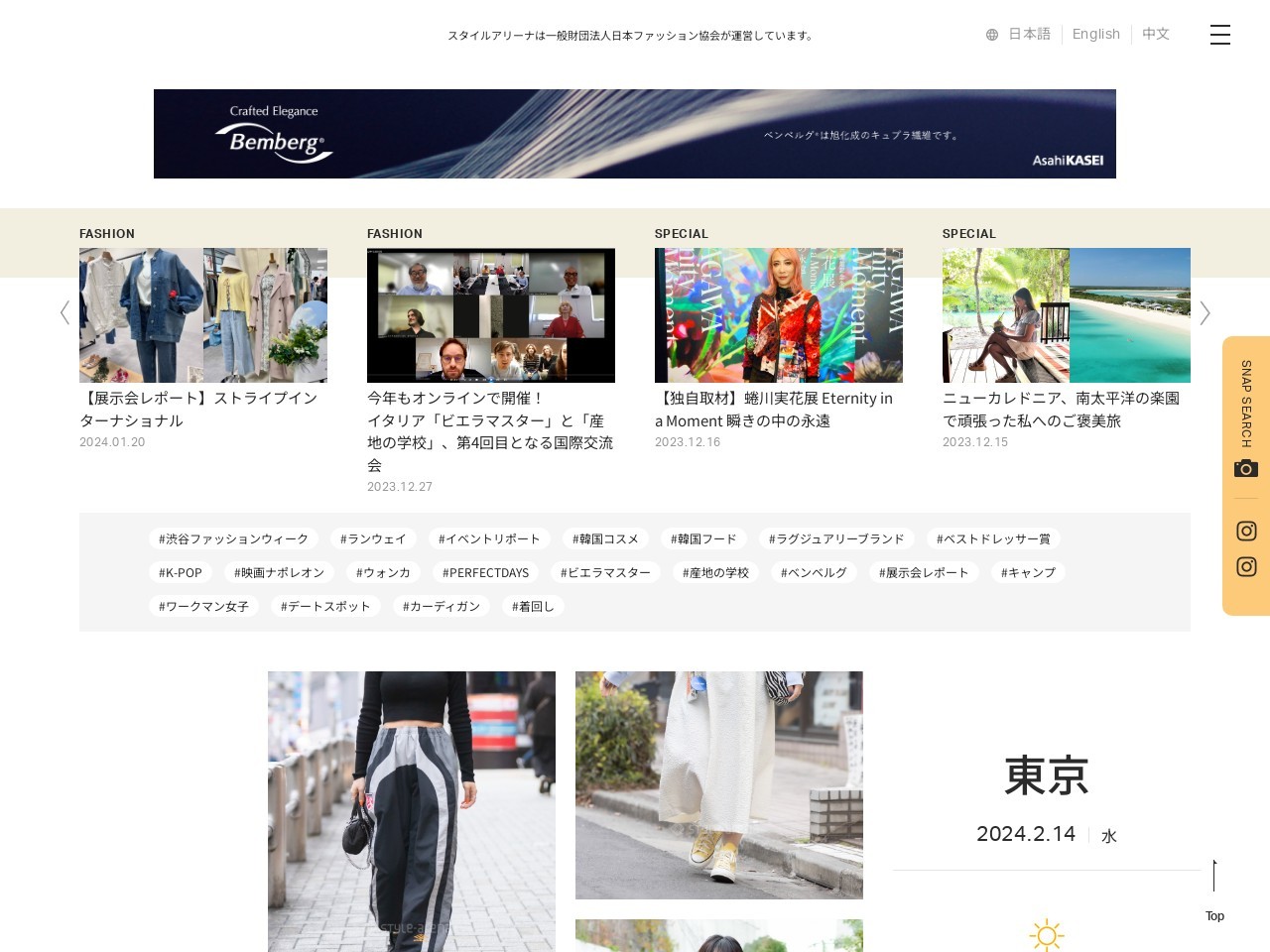
Task: Click the Bemberg banner advertisement
Action: coord(635,134)
